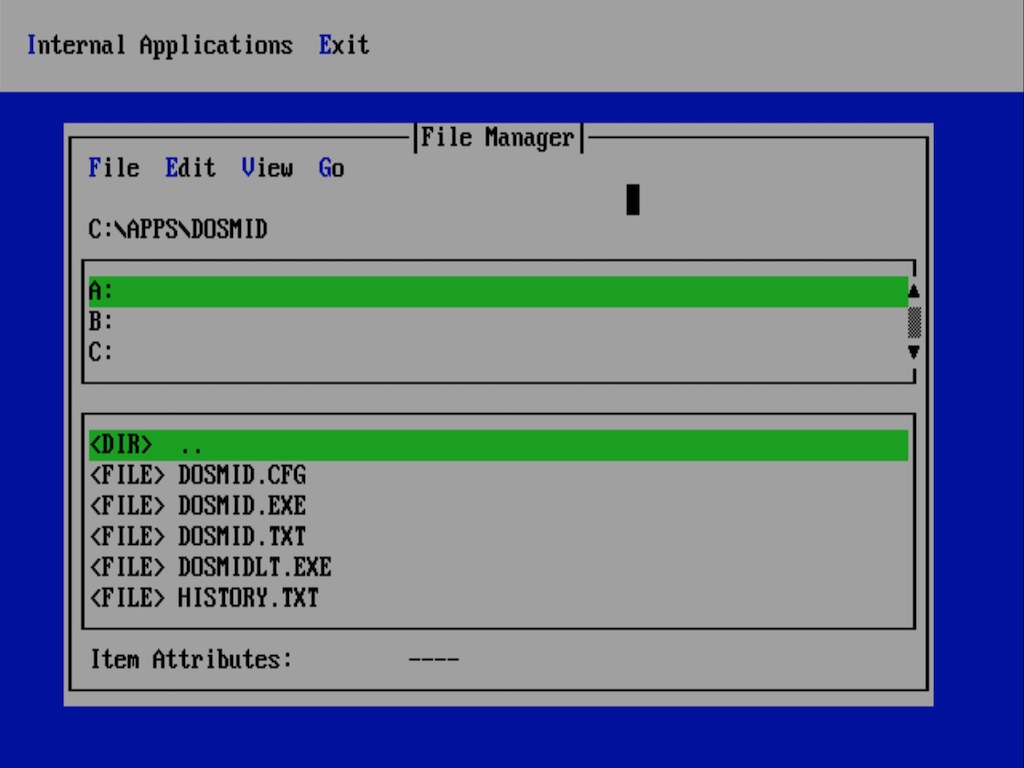Open the Go menu in File Manager
The image size is (1024, 768).
[331, 169]
